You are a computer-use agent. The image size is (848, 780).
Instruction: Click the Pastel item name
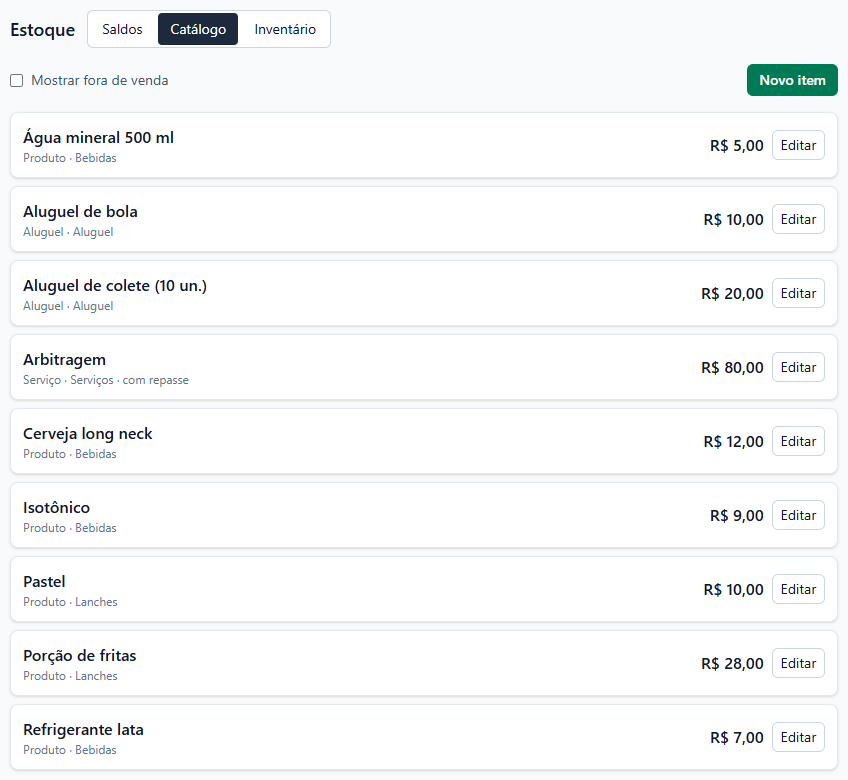click(x=44, y=581)
